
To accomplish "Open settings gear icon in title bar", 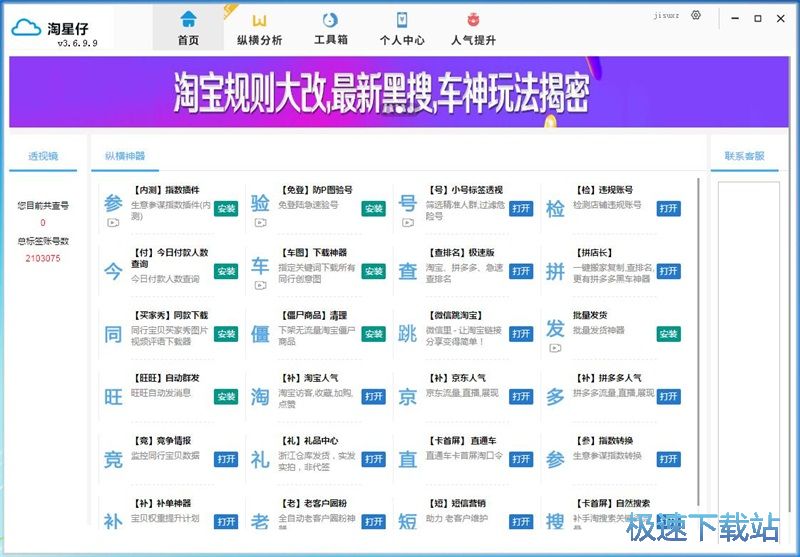I will coord(696,15).
